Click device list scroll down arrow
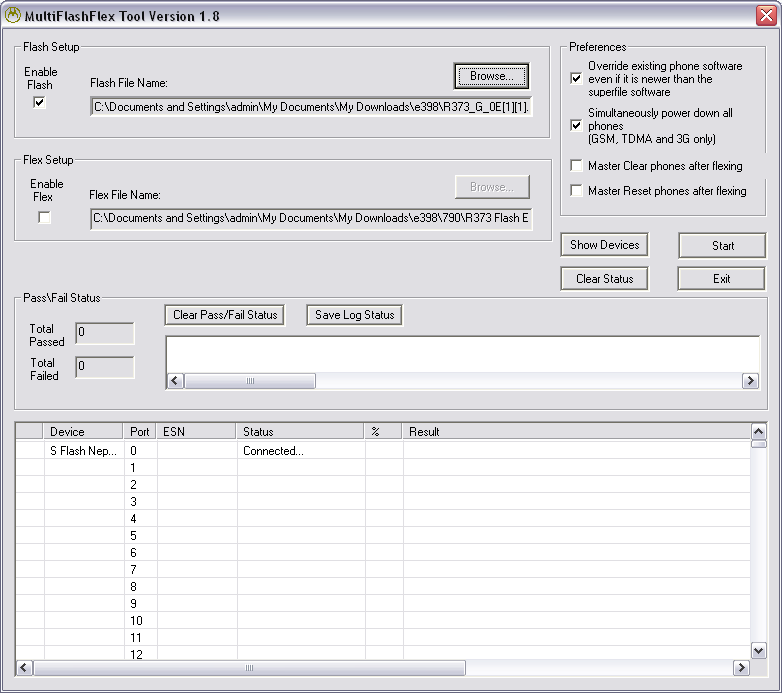This screenshot has width=782, height=693. pyautogui.click(x=759, y=650)
